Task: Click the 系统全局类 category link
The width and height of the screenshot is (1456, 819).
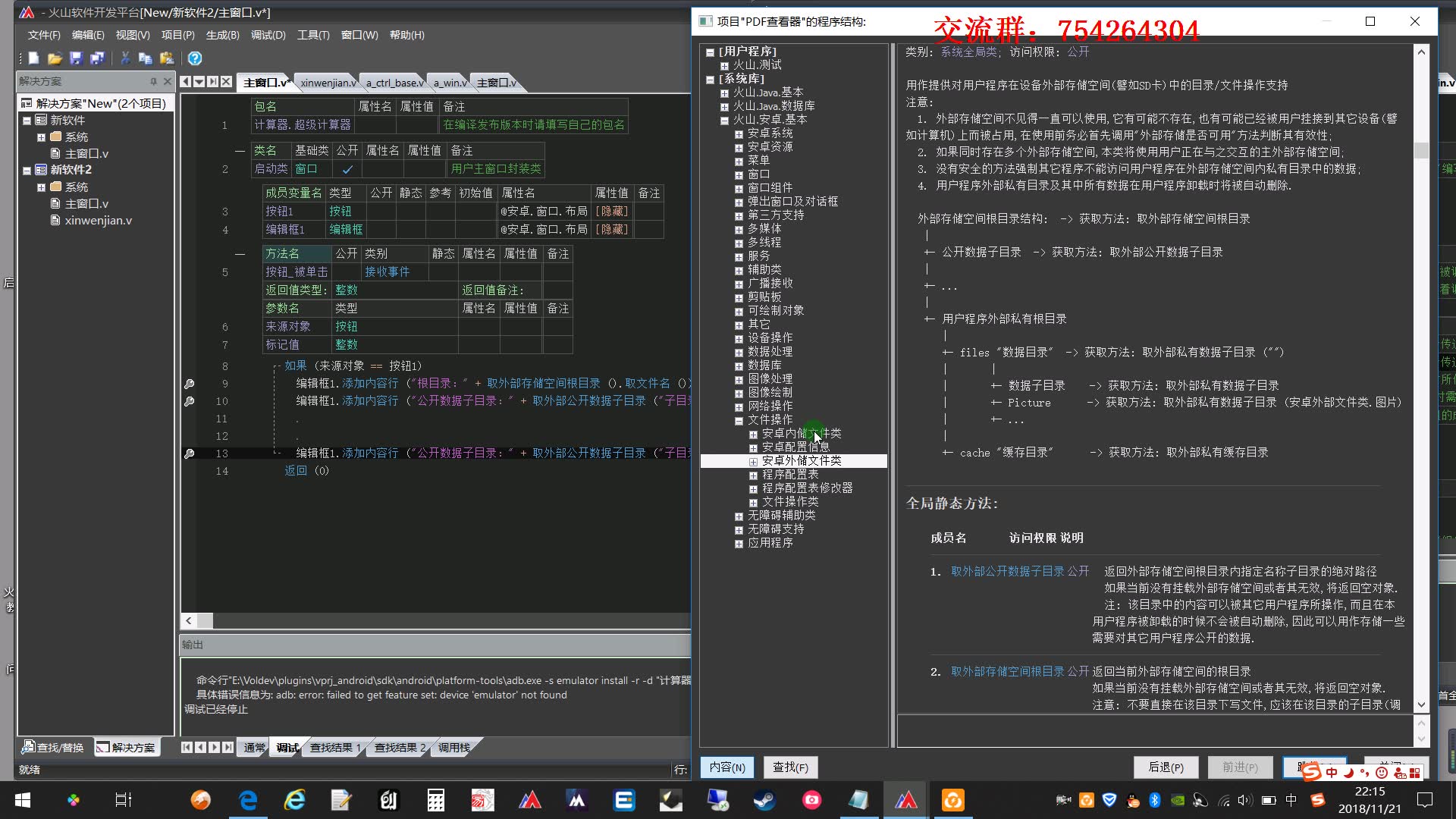Action: tap(968, 52)
